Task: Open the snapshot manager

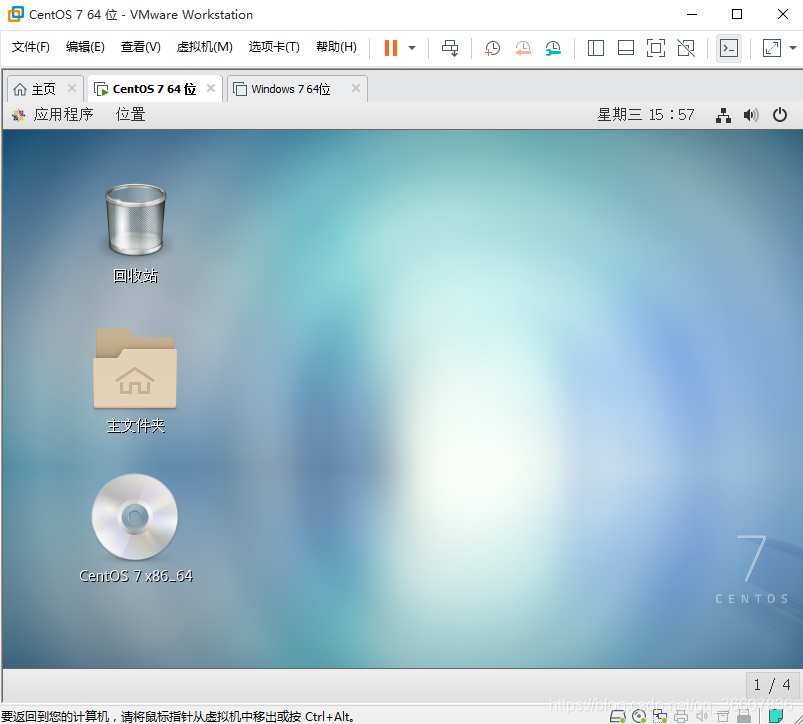Action: tap(553, 48)
